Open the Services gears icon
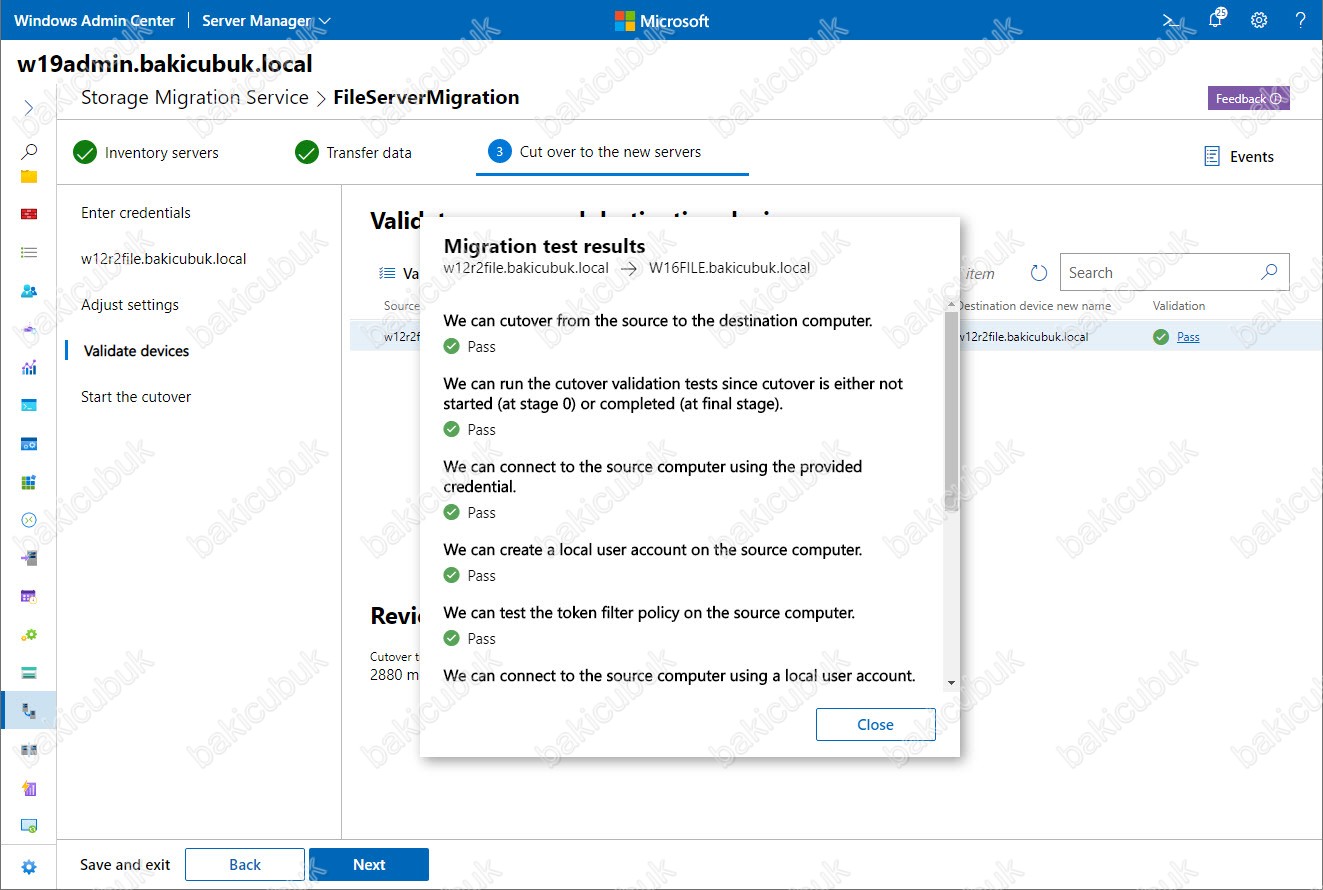This screenshot has height=890, width=1323. tap(29, 634)
